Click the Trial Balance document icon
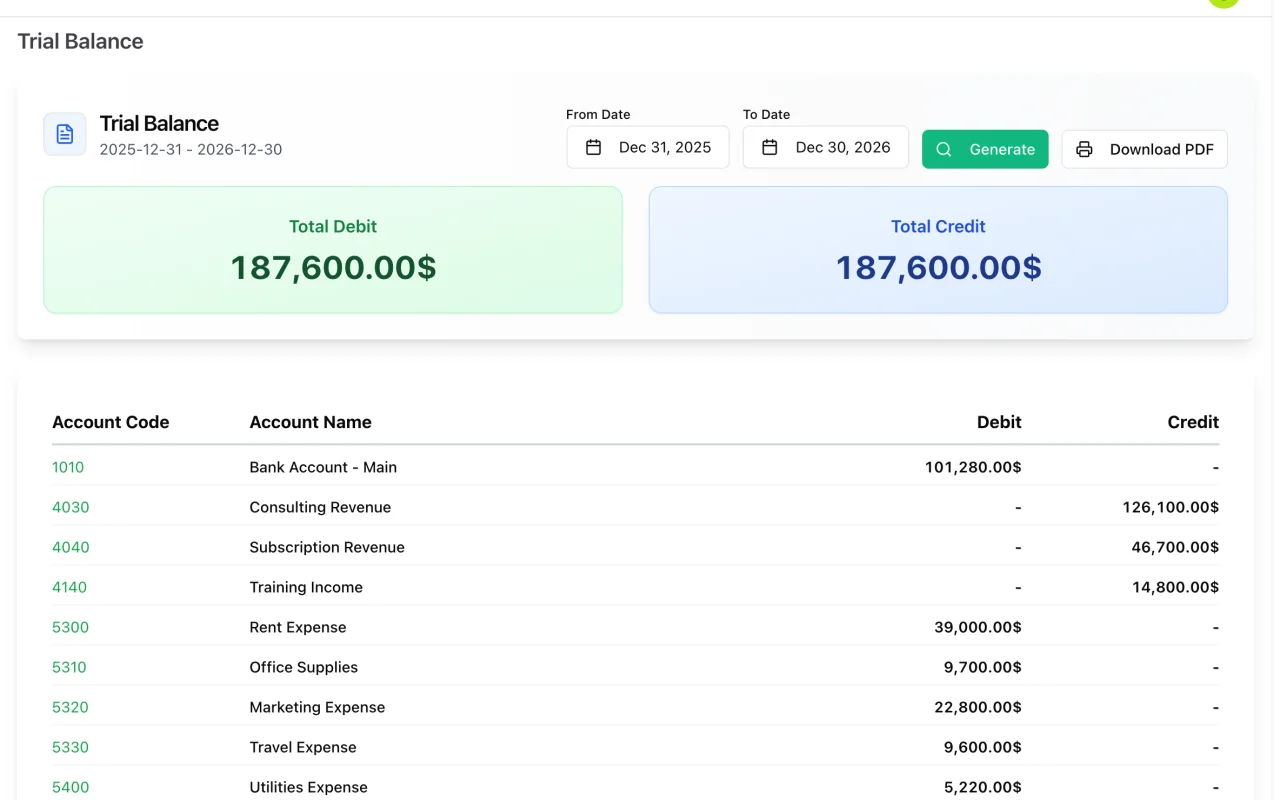This screenshot has height=800, width=1280. 65,134
